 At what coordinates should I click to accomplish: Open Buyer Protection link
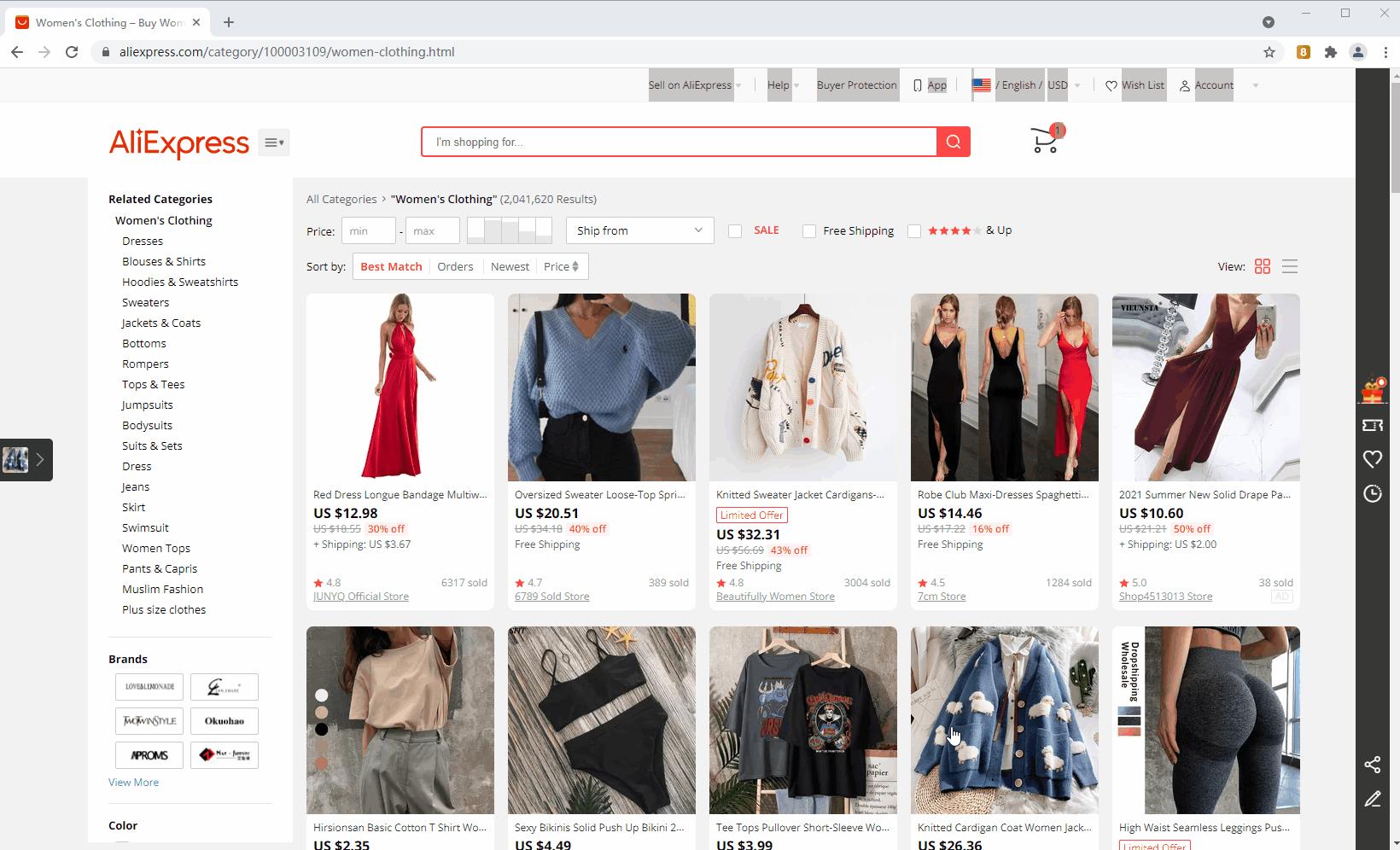pos(857,85)
